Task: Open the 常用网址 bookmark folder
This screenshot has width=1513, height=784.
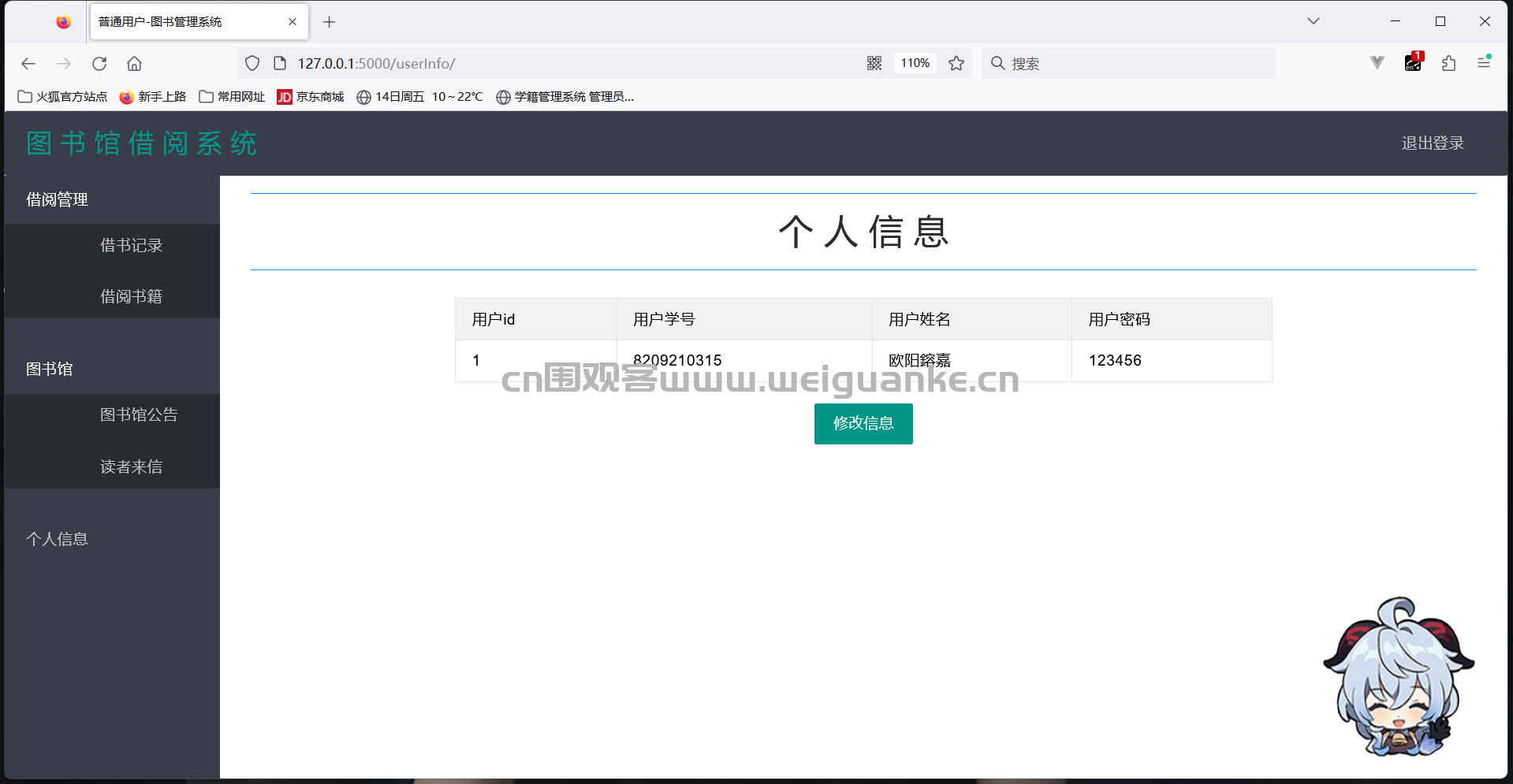Action: pyautogui.click(x=232, y=97)
